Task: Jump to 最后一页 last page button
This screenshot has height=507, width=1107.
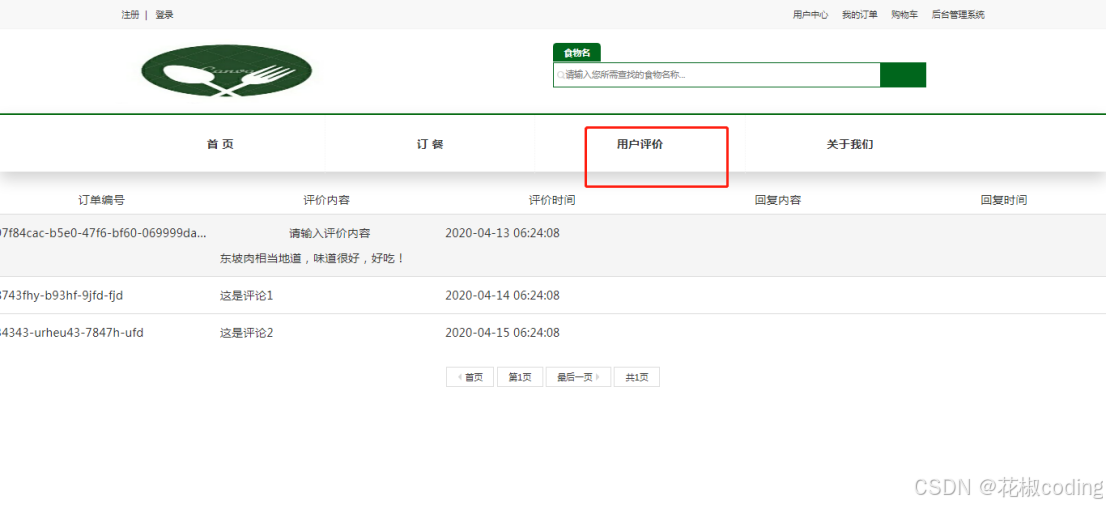Action: 578,377
